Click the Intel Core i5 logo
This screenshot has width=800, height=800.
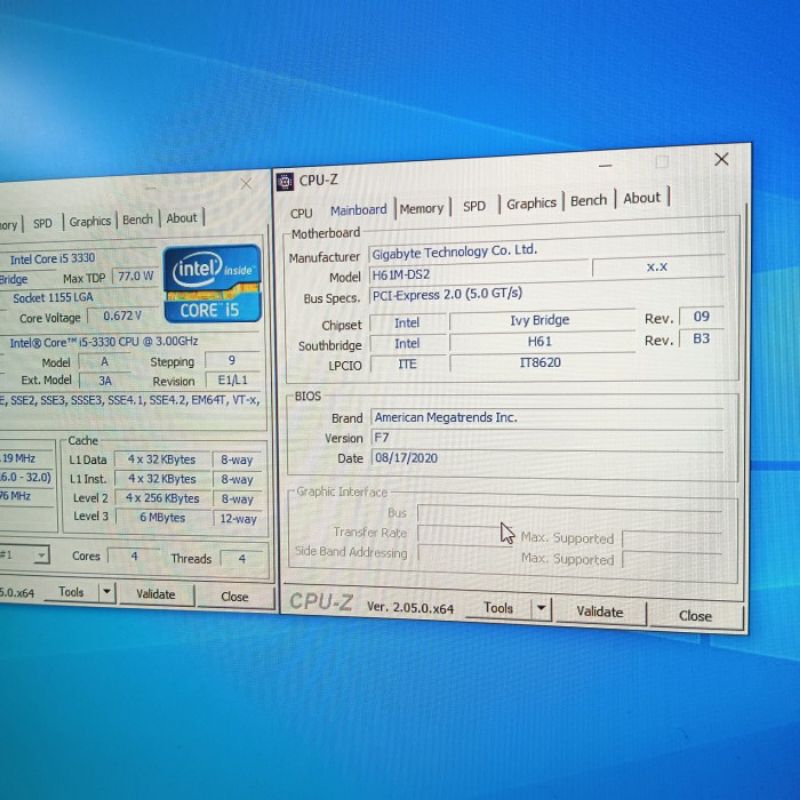212,283
